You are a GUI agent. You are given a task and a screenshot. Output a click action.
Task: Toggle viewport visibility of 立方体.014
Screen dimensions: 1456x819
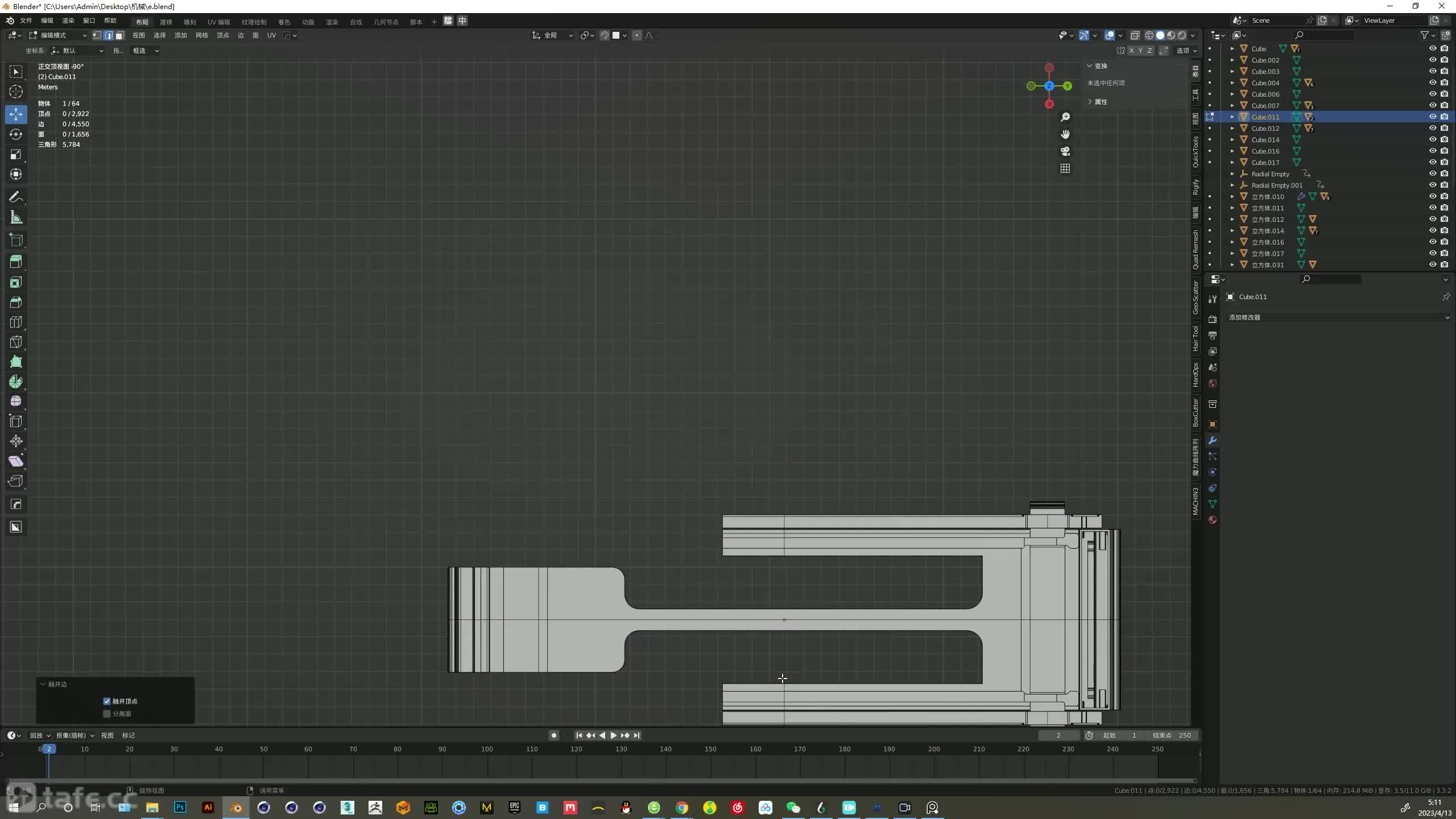point(1433,230)
